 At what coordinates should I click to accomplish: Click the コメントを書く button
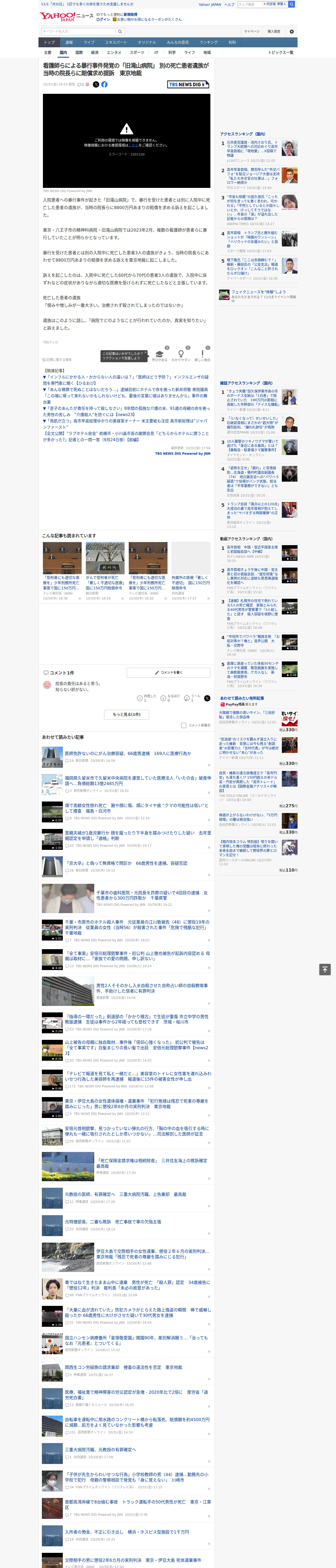tap(168, 673)
